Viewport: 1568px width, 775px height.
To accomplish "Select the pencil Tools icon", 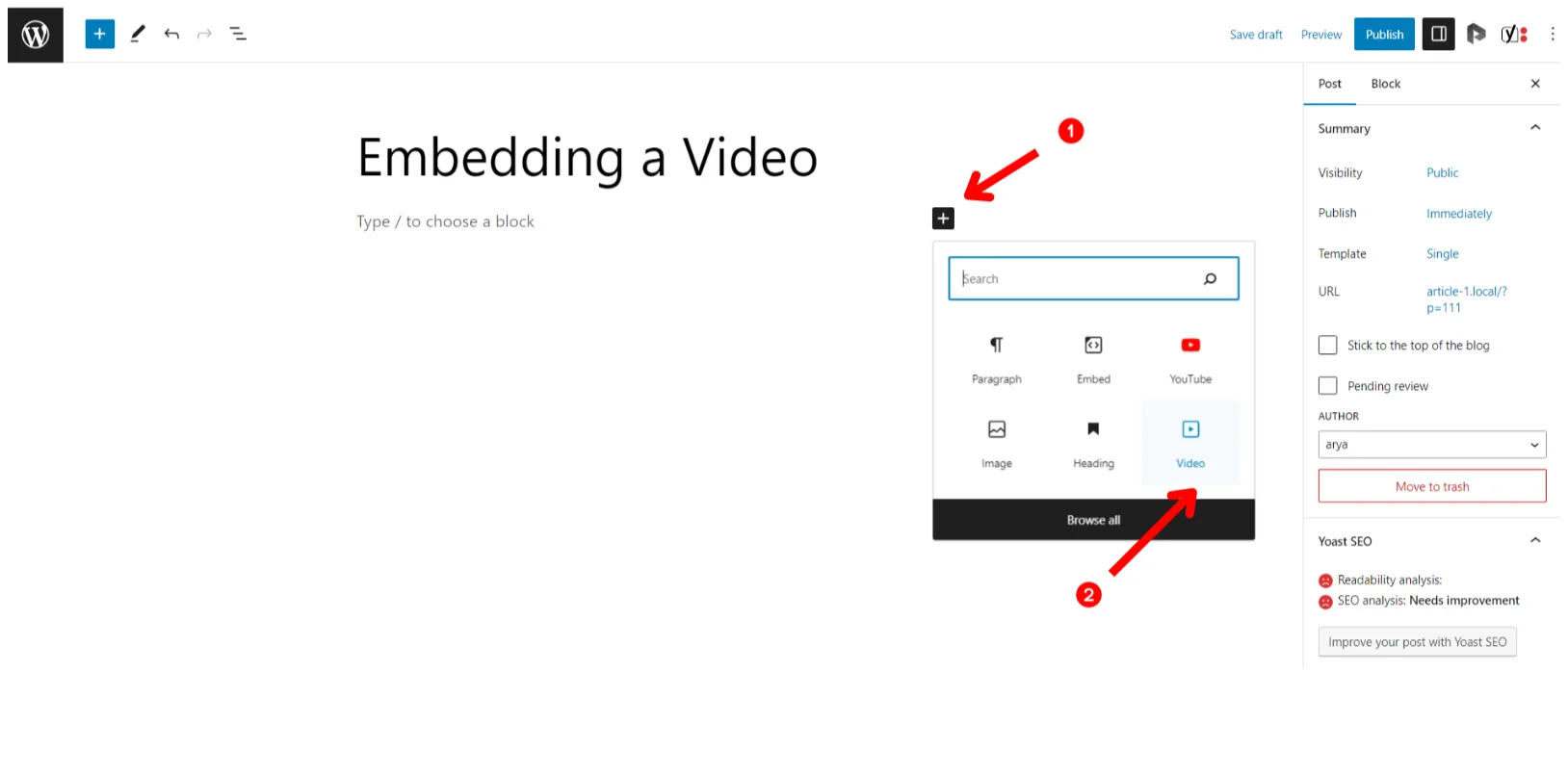I will [x=138, y=34].
